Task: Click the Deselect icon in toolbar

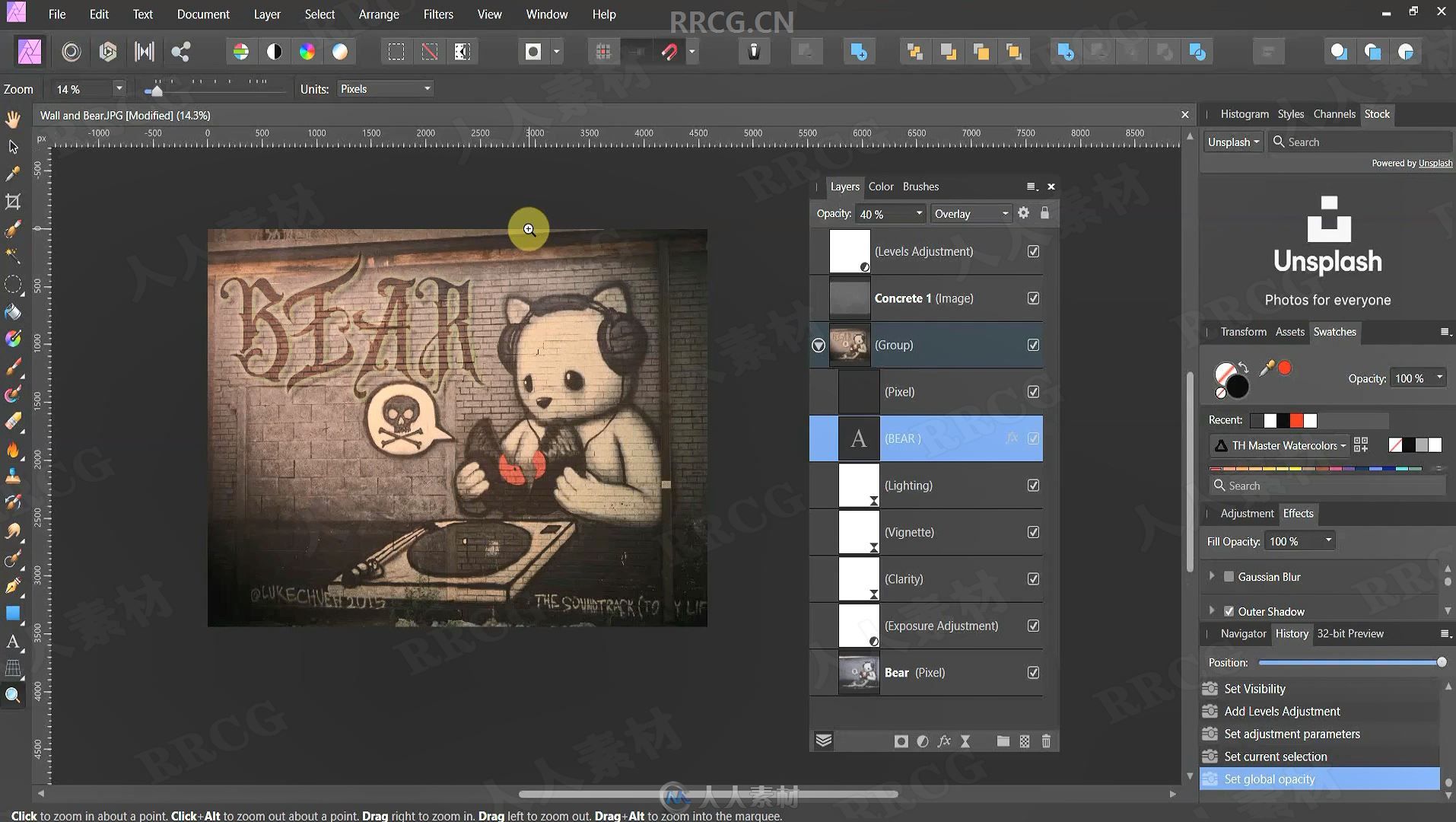Action: (x=430, y=52)
